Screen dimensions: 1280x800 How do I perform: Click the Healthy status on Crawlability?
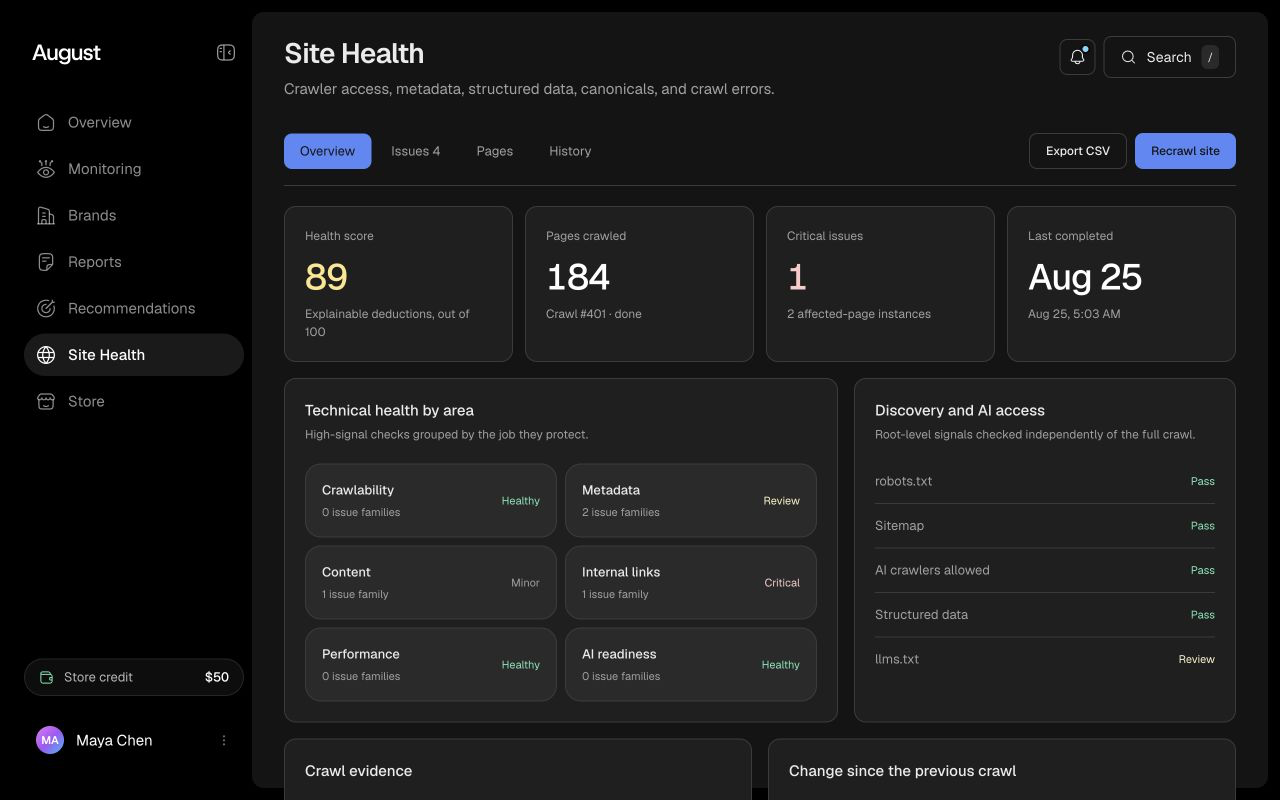coord(520,501)
